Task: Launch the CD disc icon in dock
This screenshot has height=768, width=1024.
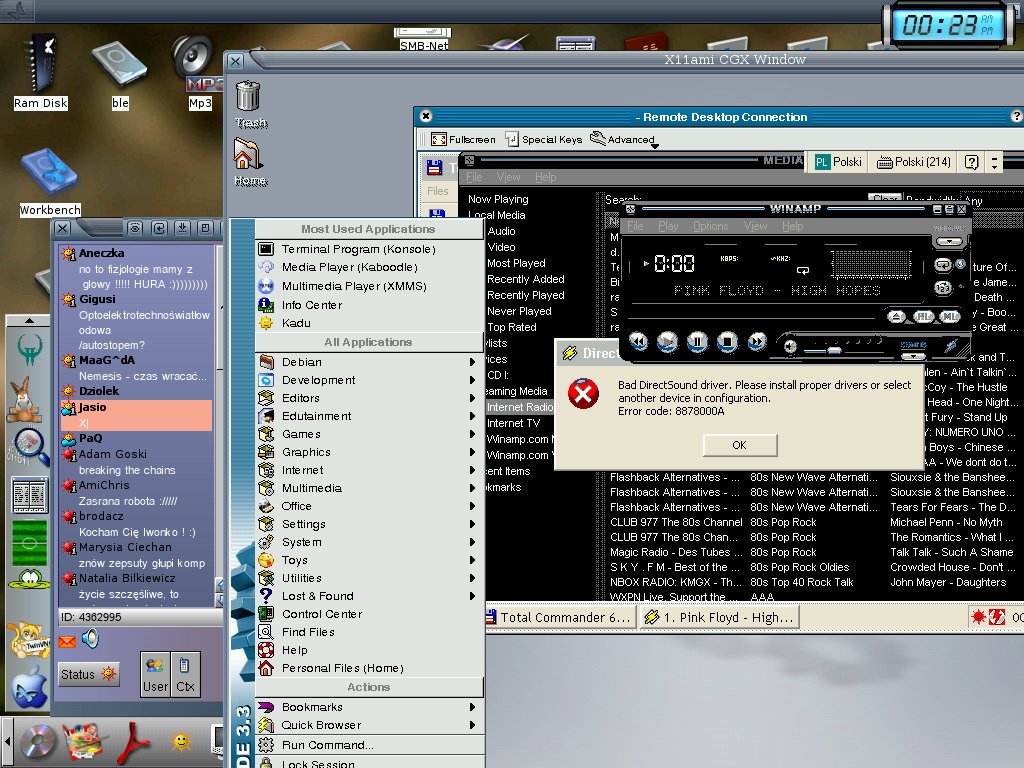Action: [x=37, y=743]
